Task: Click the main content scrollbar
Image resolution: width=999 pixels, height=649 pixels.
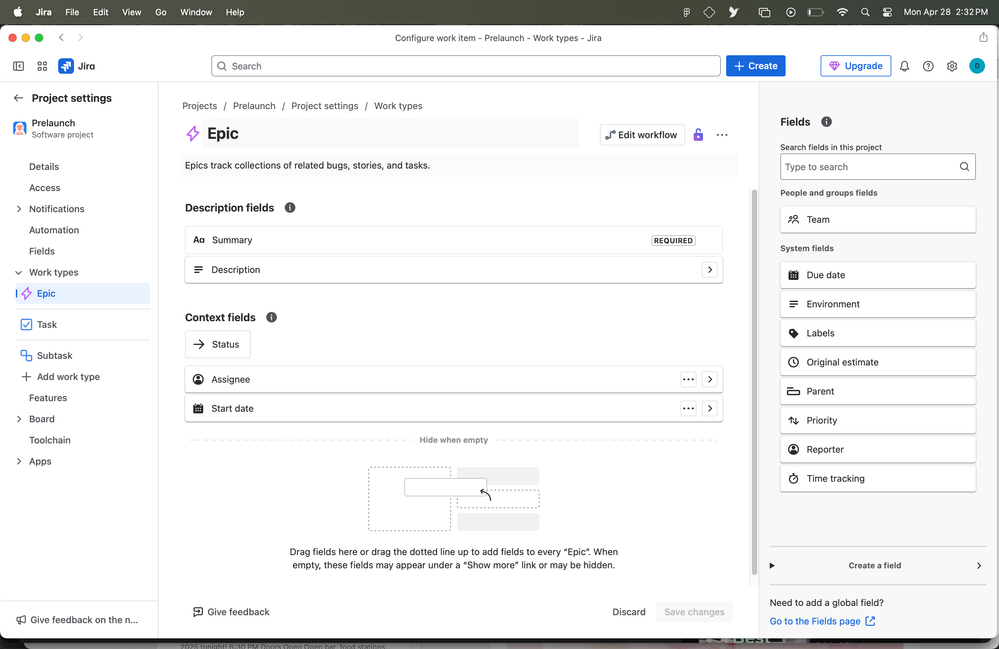Action: [x=755, y=382]
